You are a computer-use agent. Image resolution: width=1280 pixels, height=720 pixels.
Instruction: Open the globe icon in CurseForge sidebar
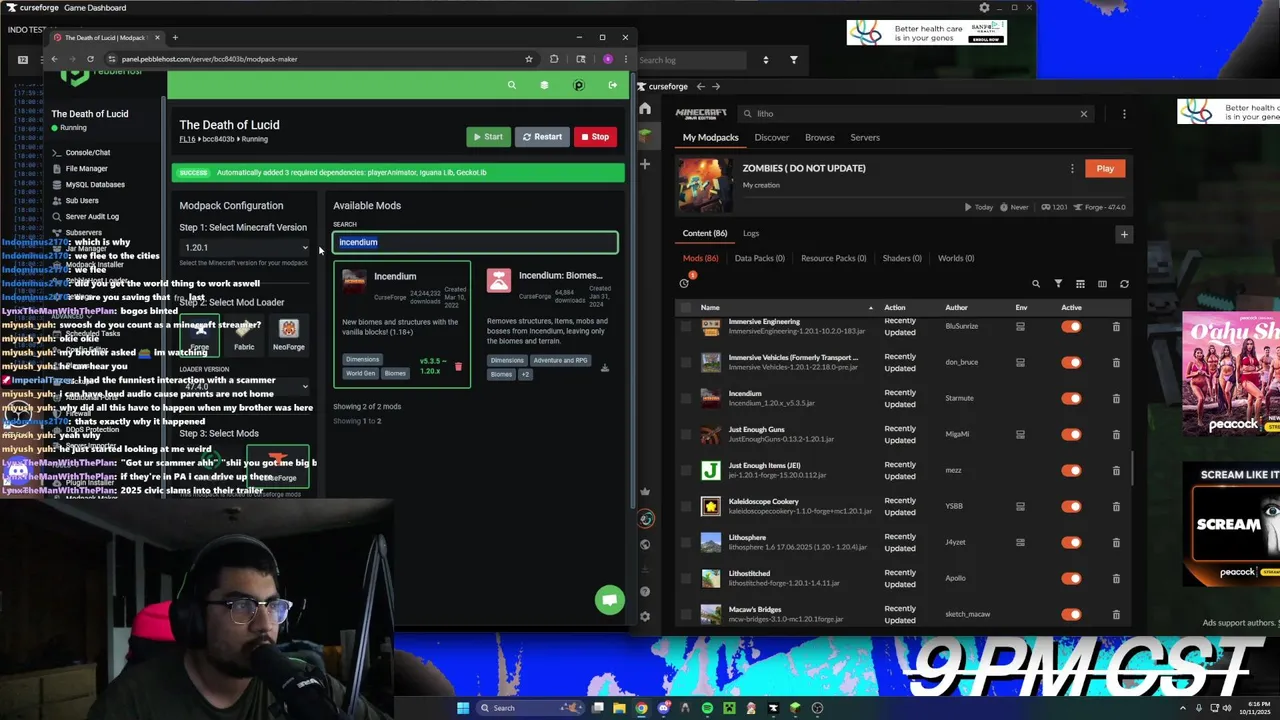pyautogui.click(x=645, y=545)
